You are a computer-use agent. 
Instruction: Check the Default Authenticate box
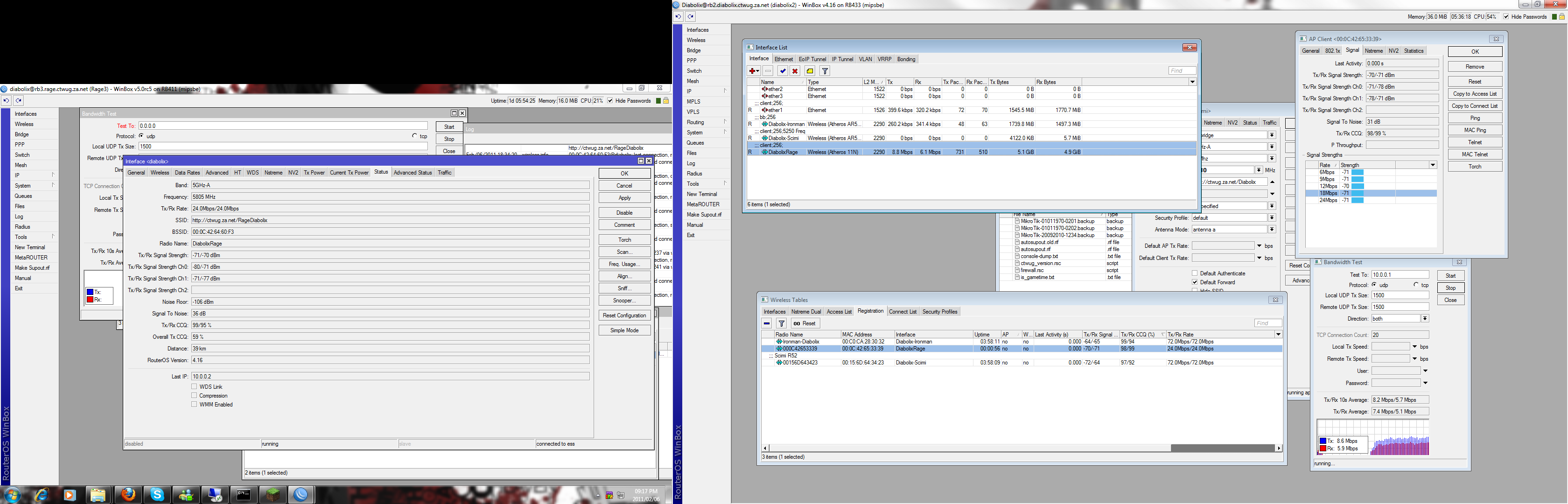click(x=1195, y=273)
